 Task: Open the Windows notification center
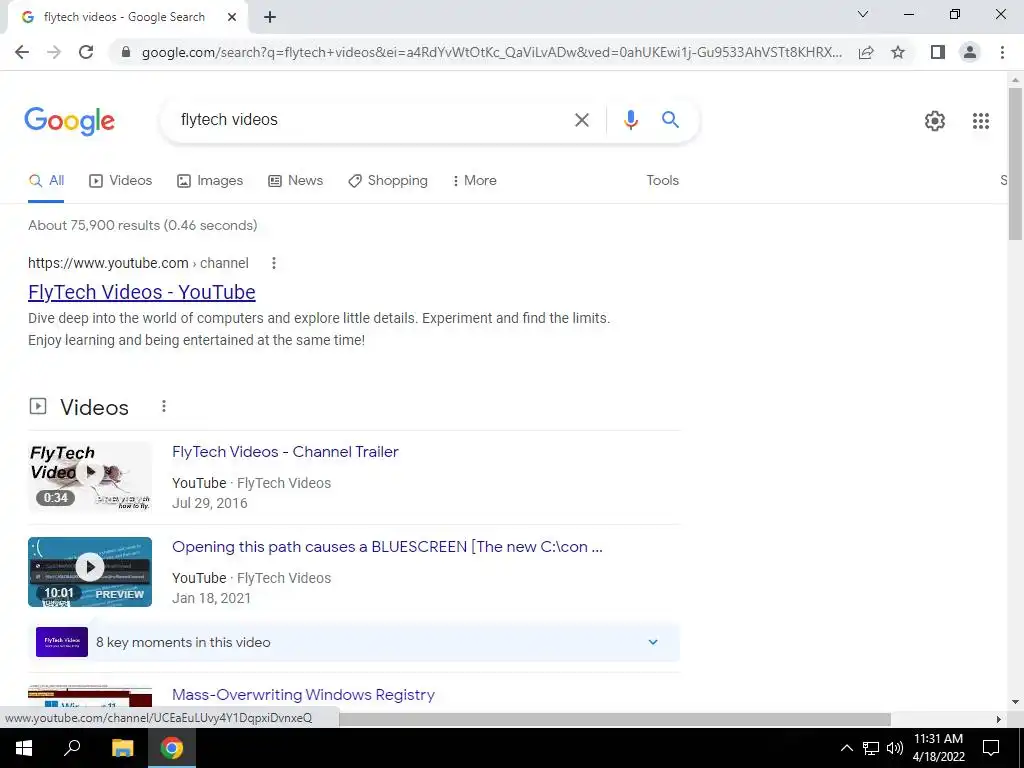[x=991, y=748]
